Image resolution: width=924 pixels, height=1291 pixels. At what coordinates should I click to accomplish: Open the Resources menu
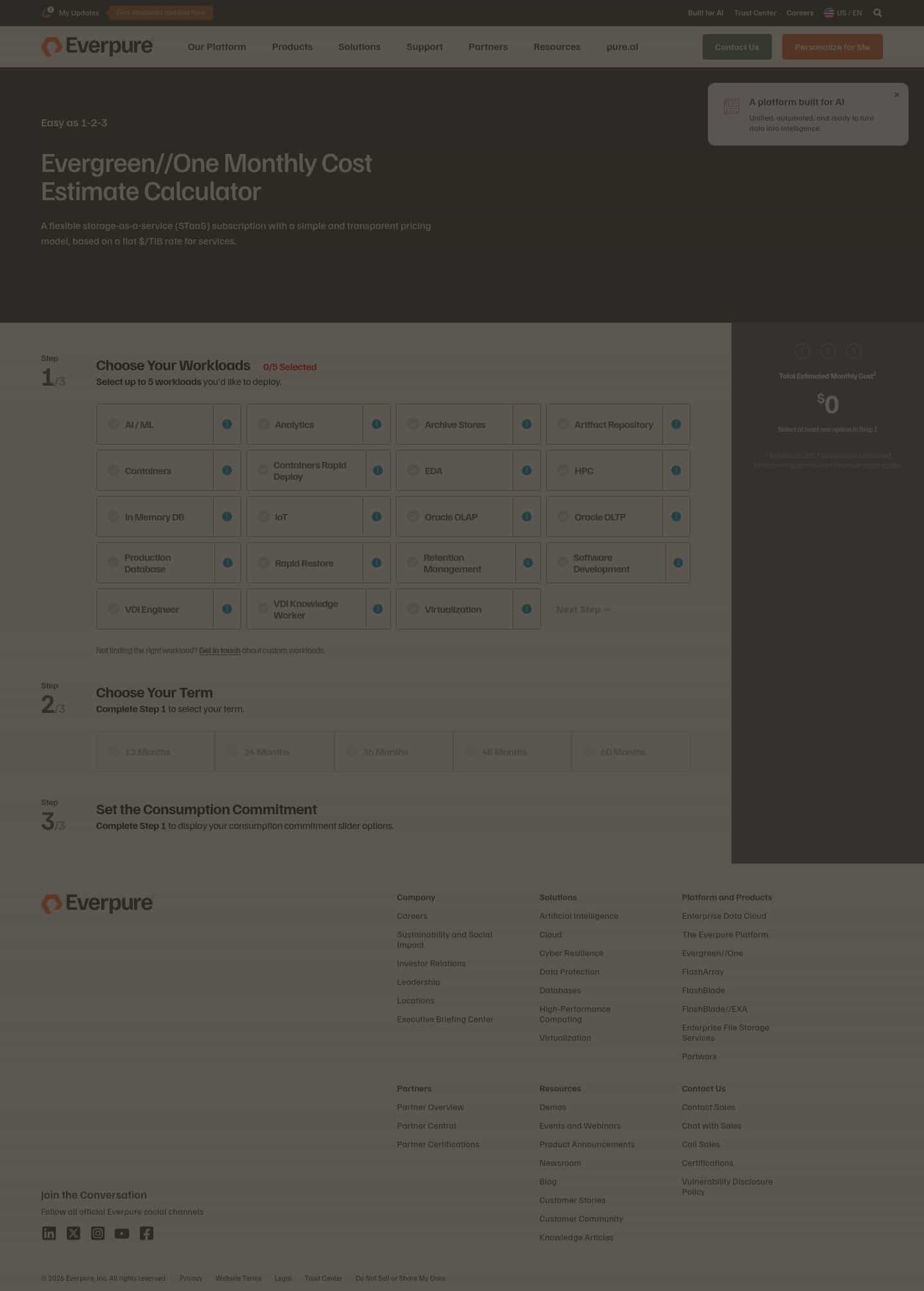(557, 47)
